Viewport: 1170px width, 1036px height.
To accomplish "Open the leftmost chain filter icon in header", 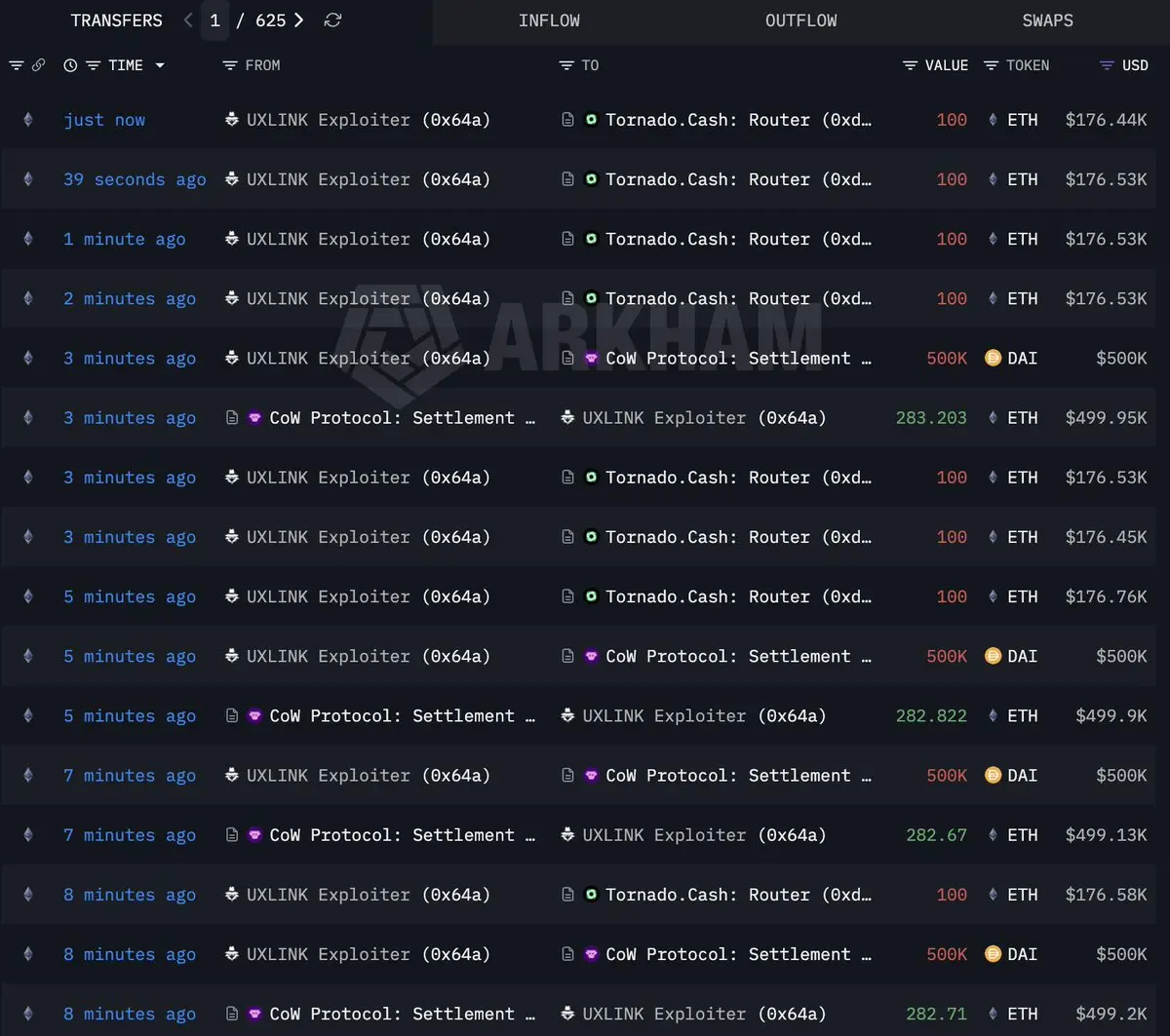I will point(16,65).
